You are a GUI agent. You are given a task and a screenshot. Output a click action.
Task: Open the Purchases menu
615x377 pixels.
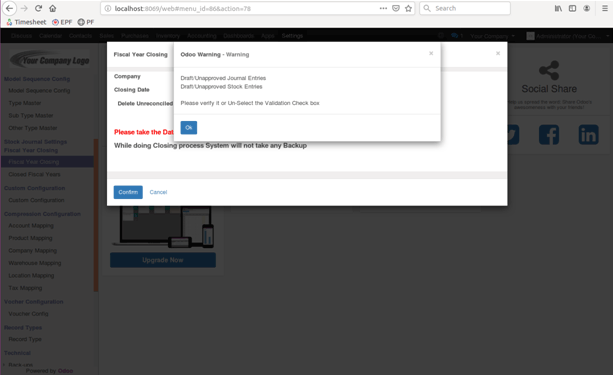click(x=135, y=36)
